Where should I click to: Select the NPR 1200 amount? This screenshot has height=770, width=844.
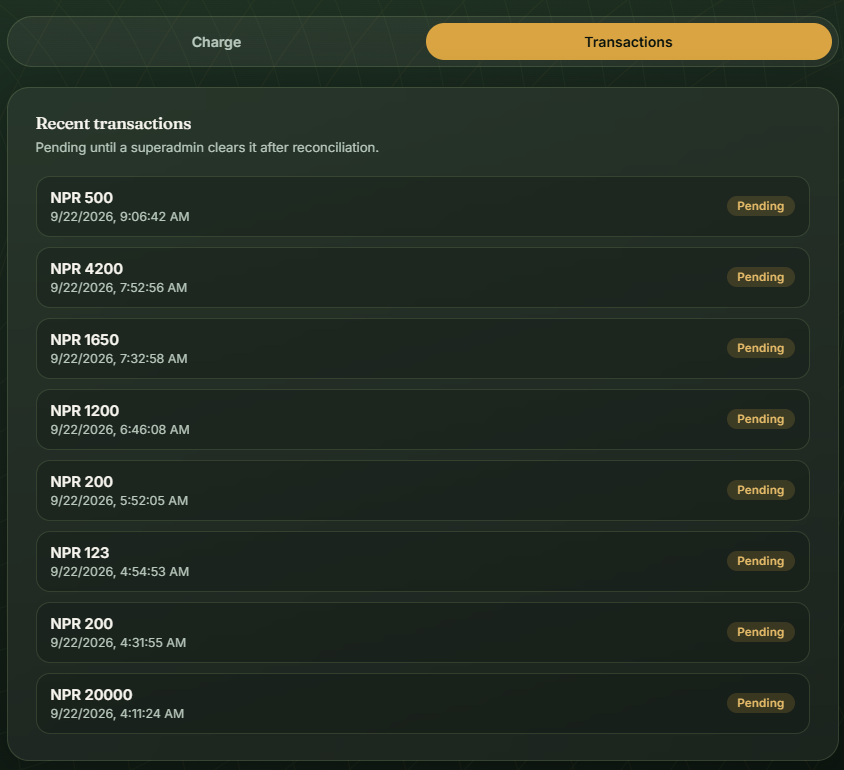[x=85, y=411]
